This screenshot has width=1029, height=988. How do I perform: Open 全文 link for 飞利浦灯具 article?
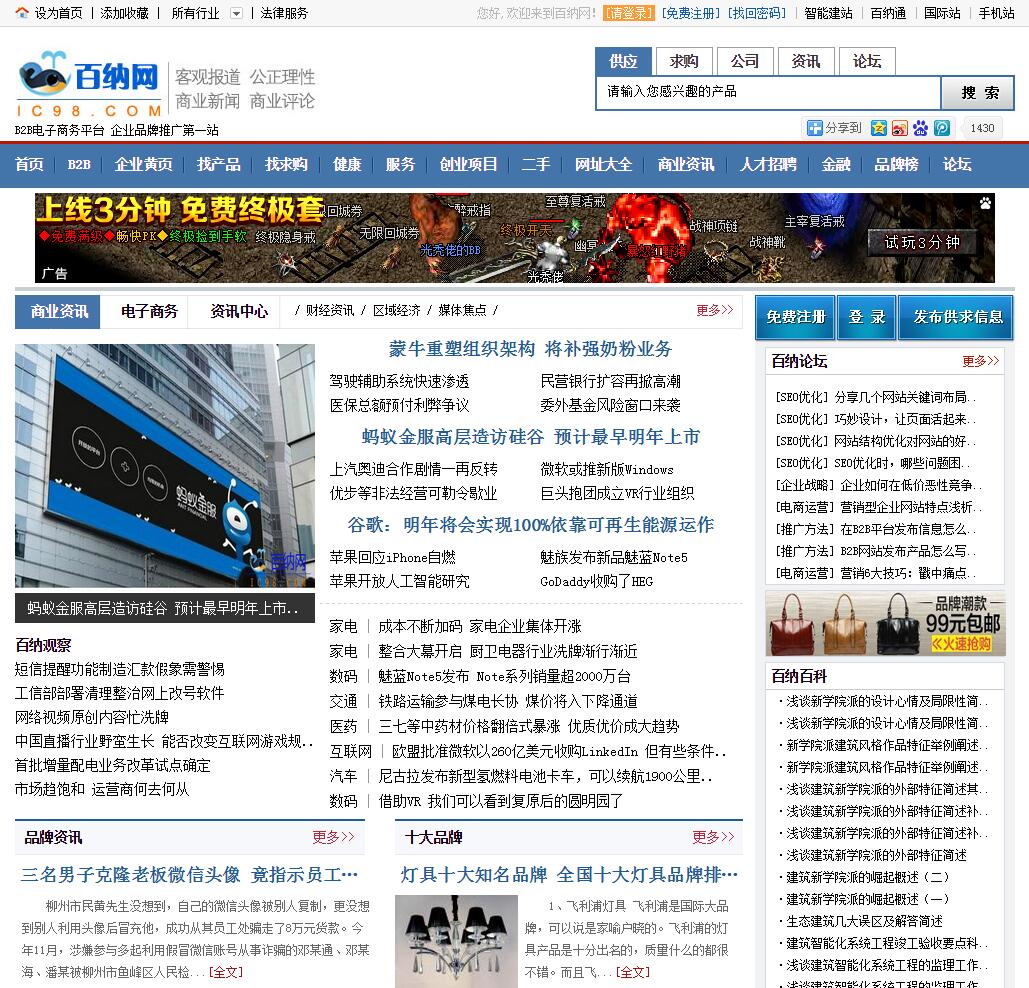[632, 972]
